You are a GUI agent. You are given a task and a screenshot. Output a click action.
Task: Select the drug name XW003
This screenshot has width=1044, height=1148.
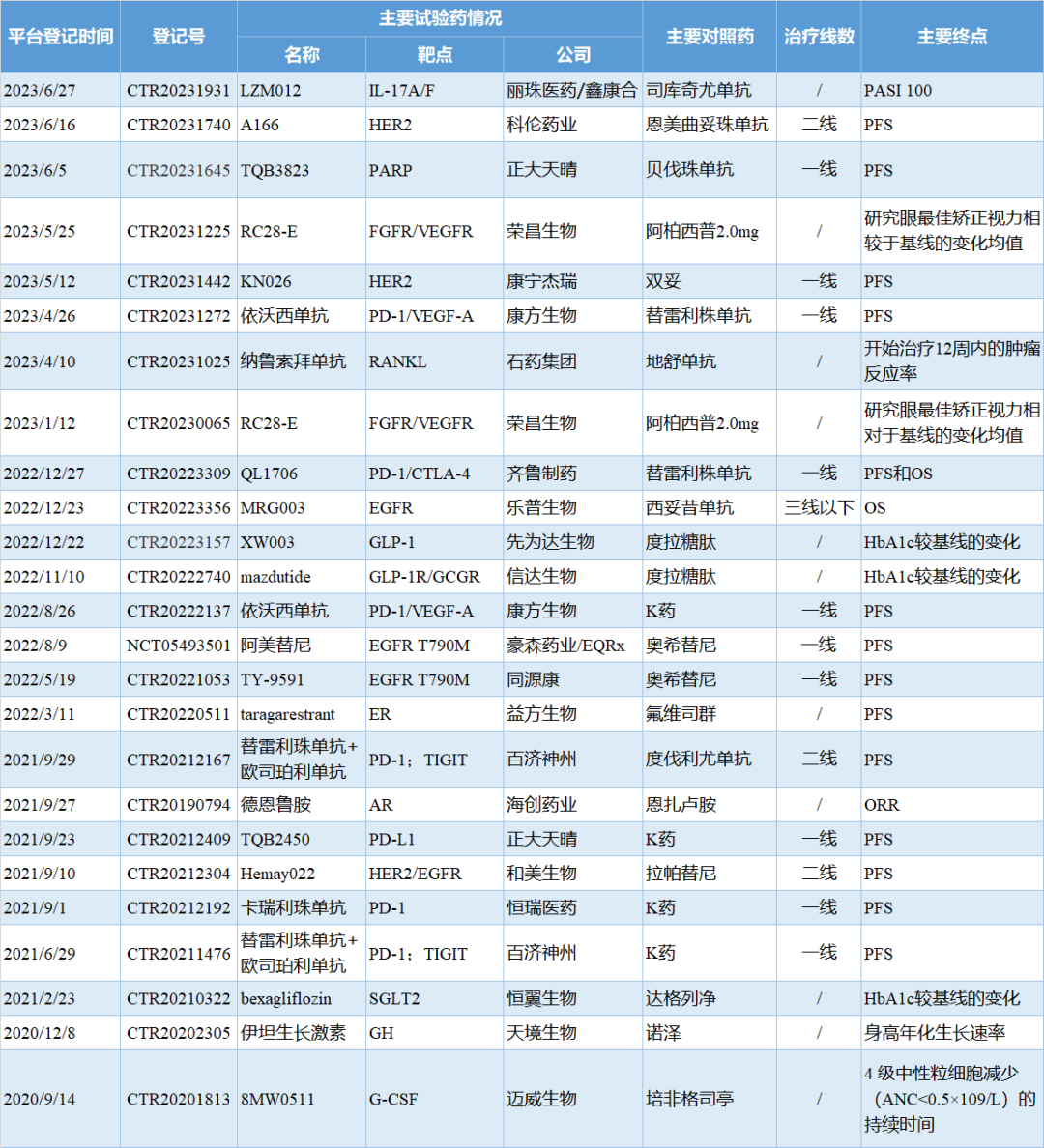tap(268, 542)
